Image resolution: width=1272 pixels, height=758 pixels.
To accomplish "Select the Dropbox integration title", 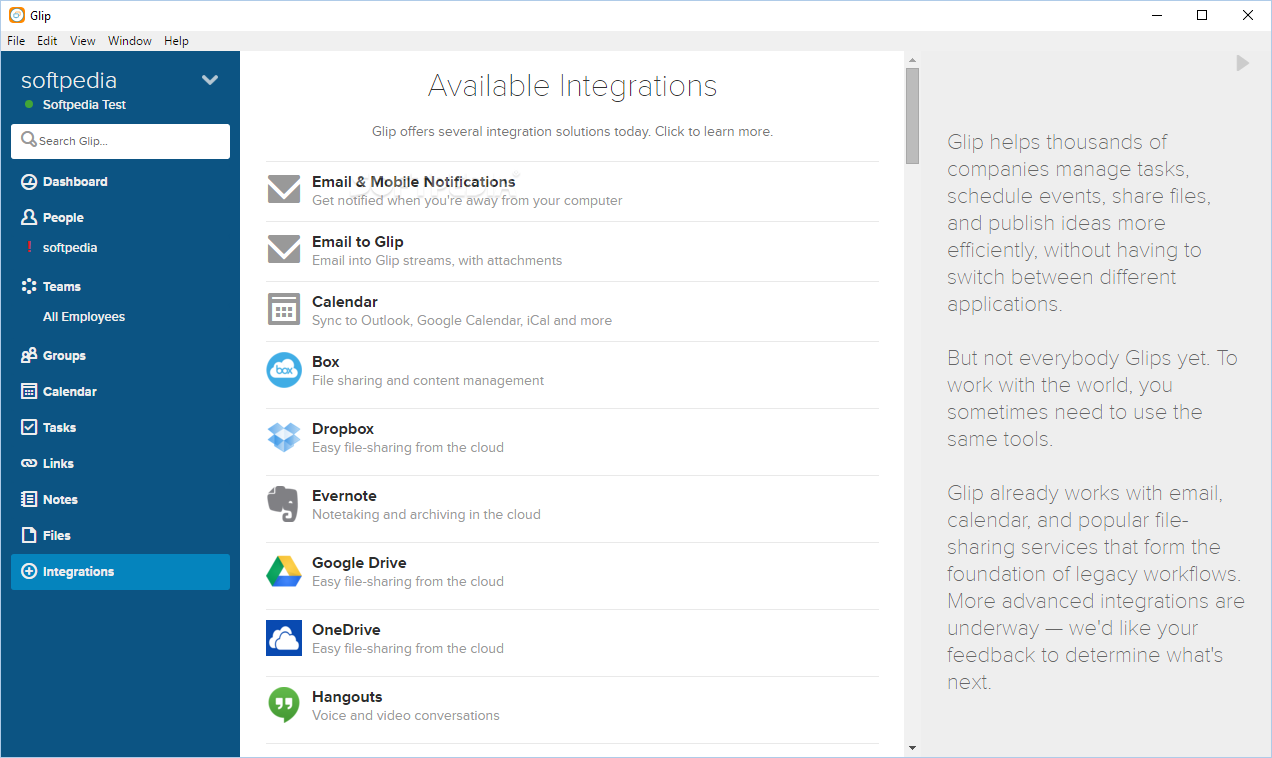I will (x=343, y=429).
